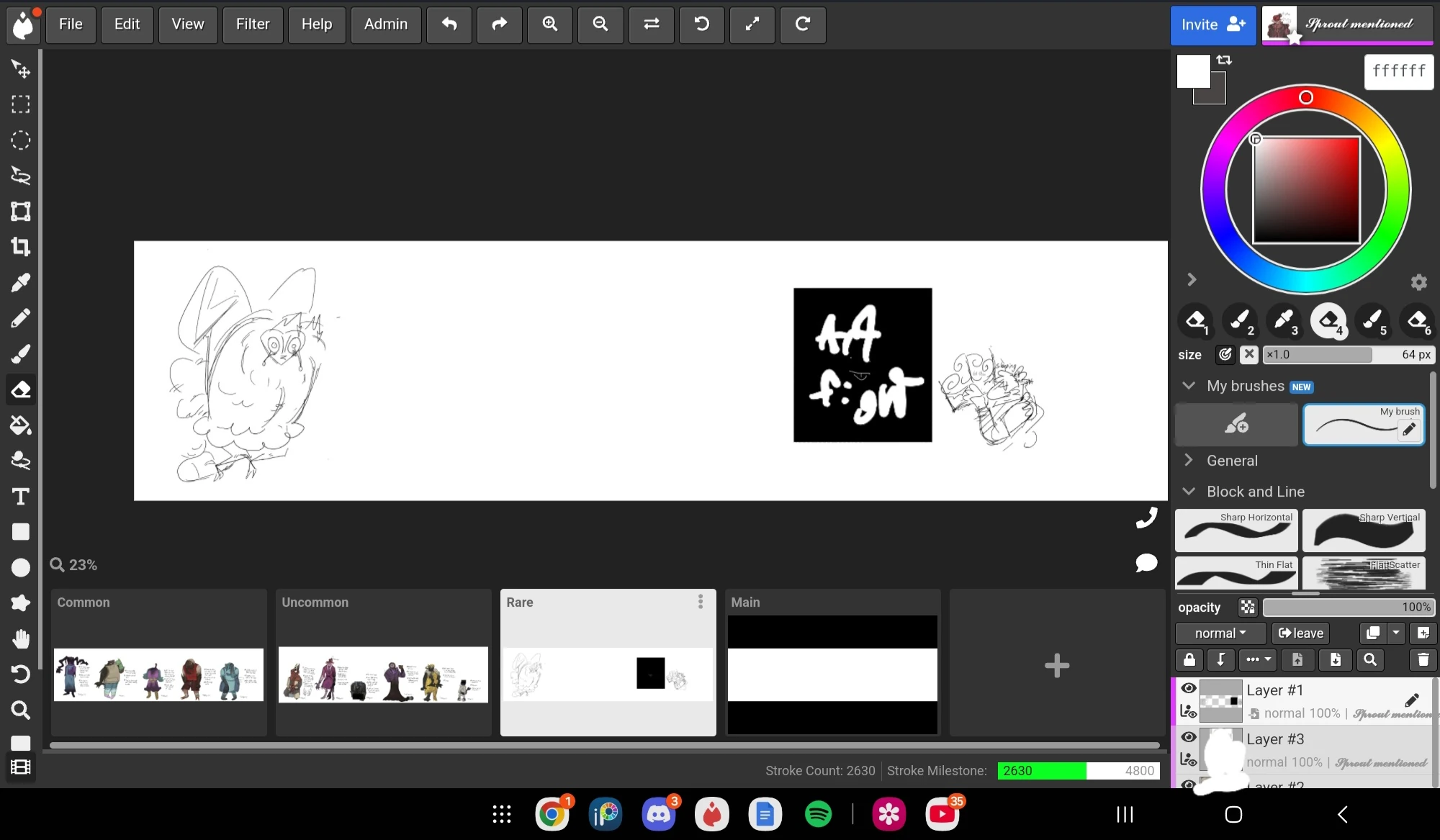This screenshot has height=840, width=1440.
Task: Open the voice call phone icon
Action: 1146,518
